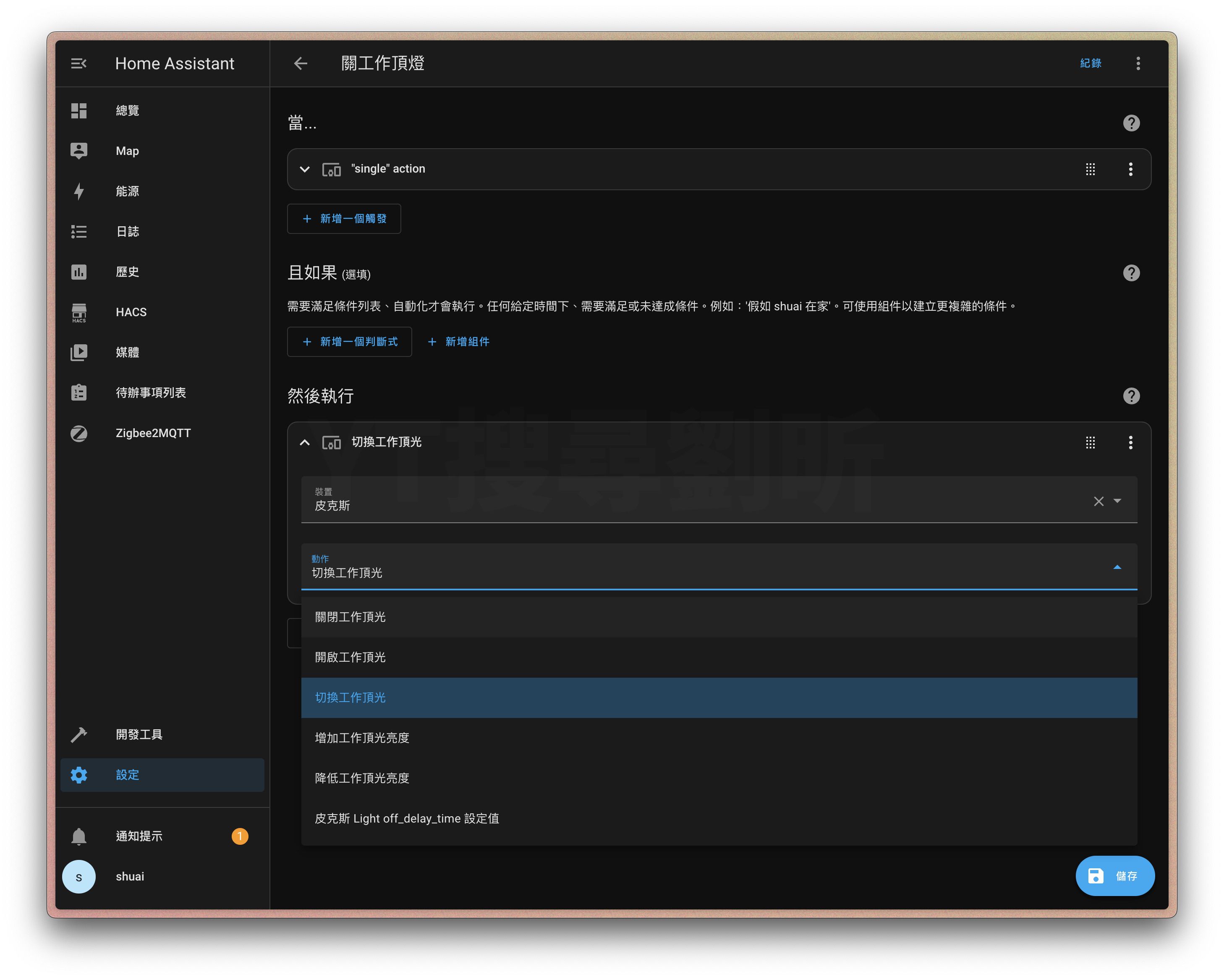
Task: Open the automation overflow menu in header
Action: pos(1138,63)
